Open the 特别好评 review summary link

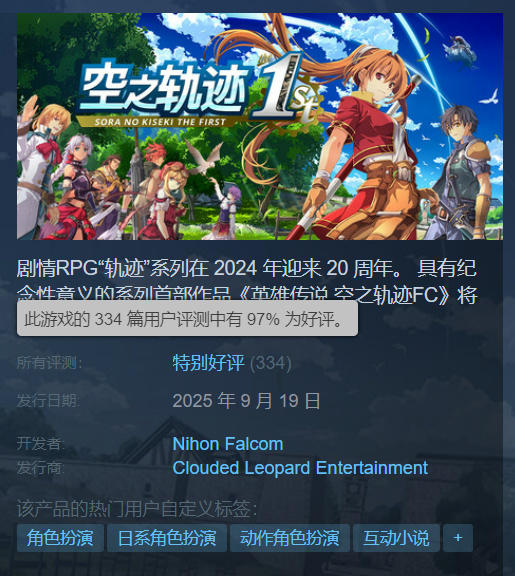[208, 363]
